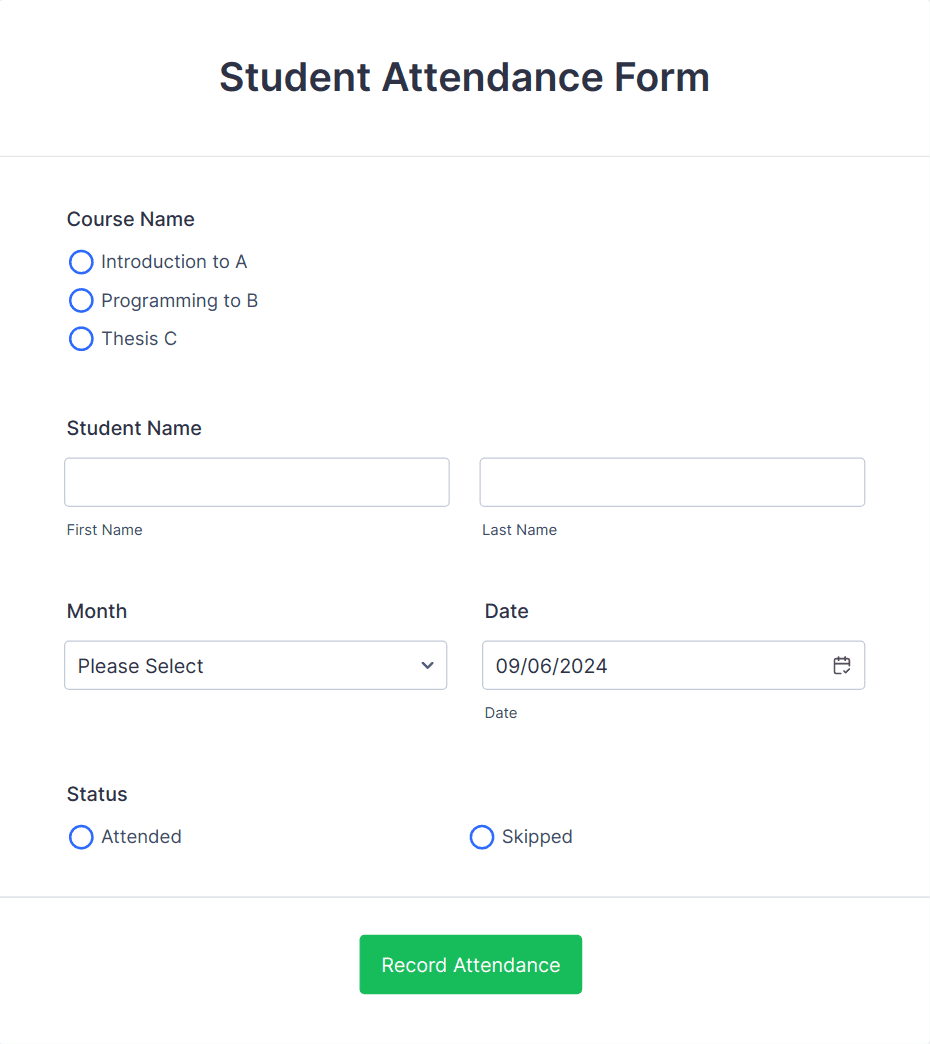The image size is (930, 1044).
Task: Mark attendance status as Attended
Action: tap(81, 837)
